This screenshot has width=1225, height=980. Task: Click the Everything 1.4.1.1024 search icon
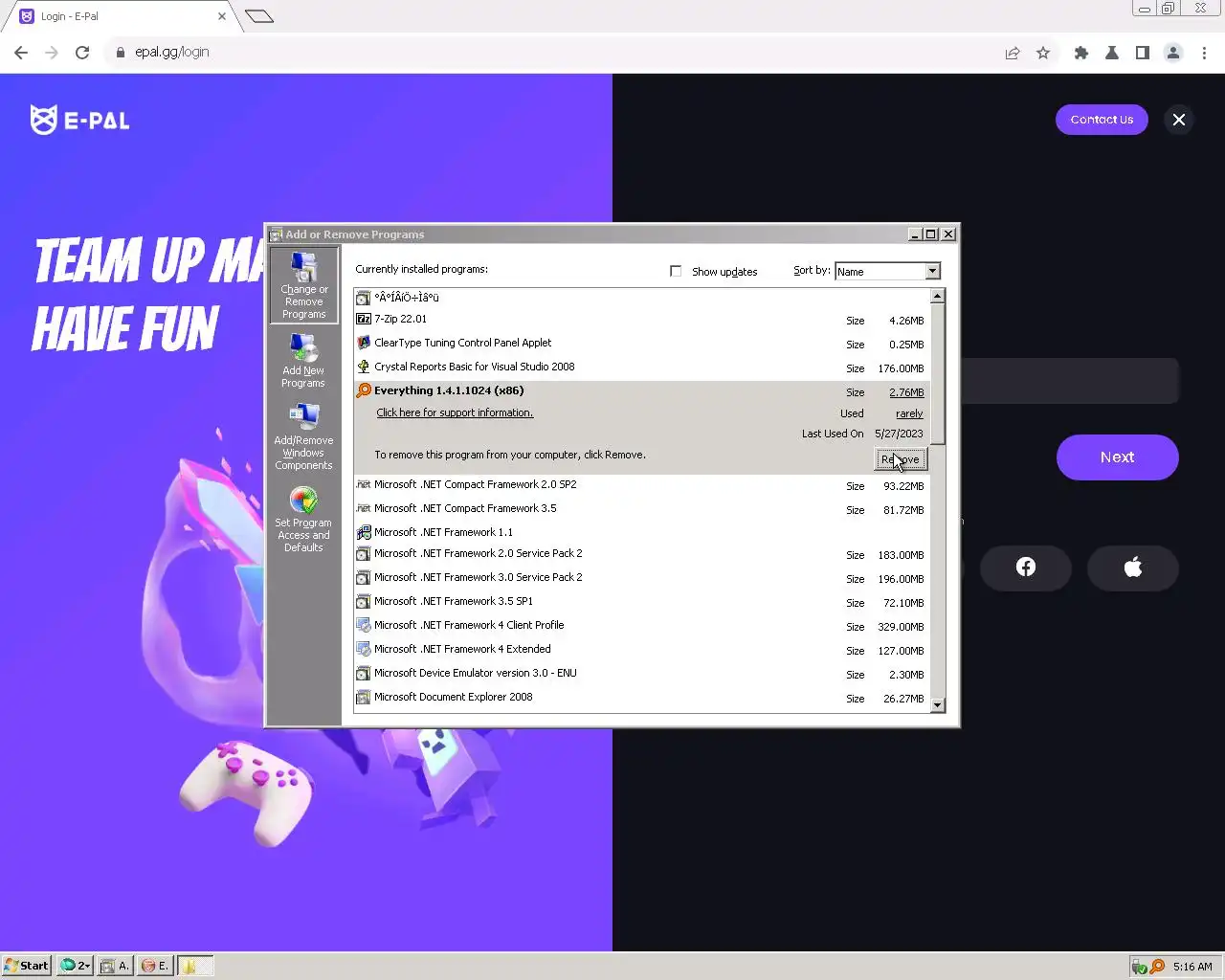364,390
